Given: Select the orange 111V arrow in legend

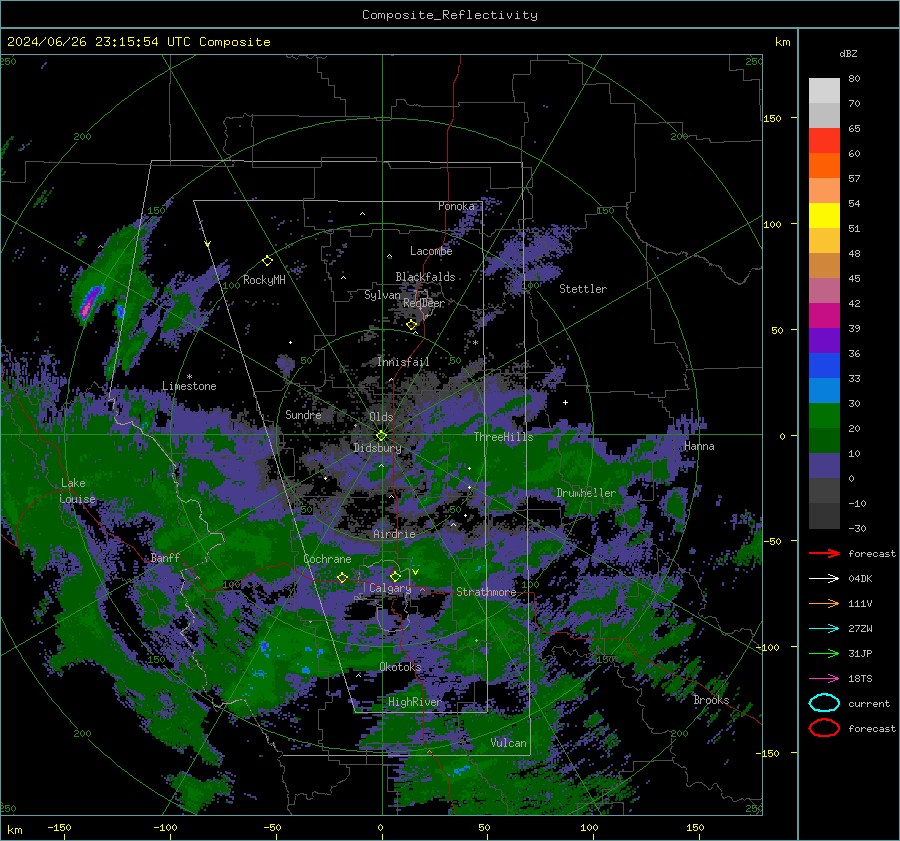Looking at the screenshot, I should (824, 603).
